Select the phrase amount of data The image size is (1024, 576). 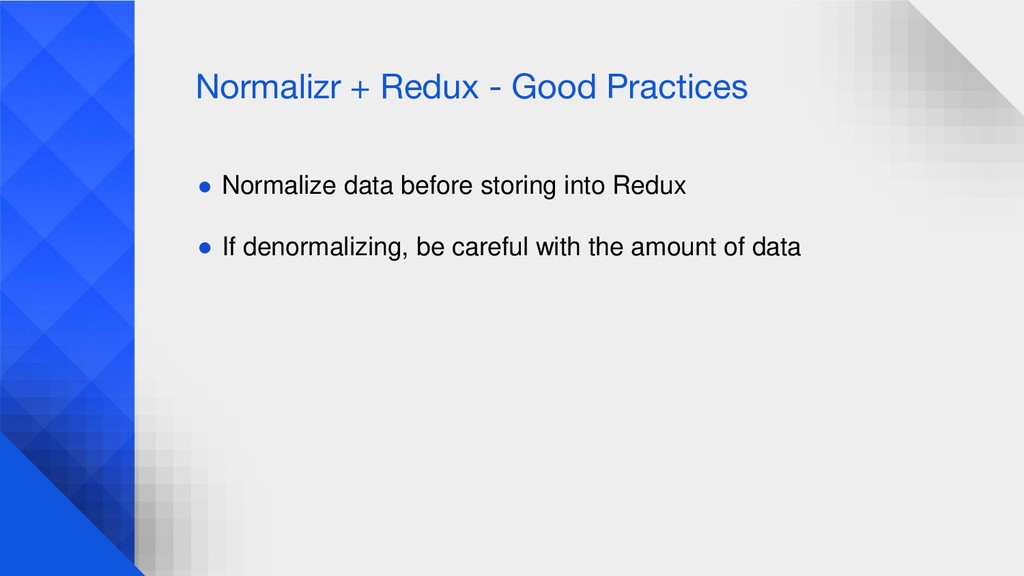716,247
